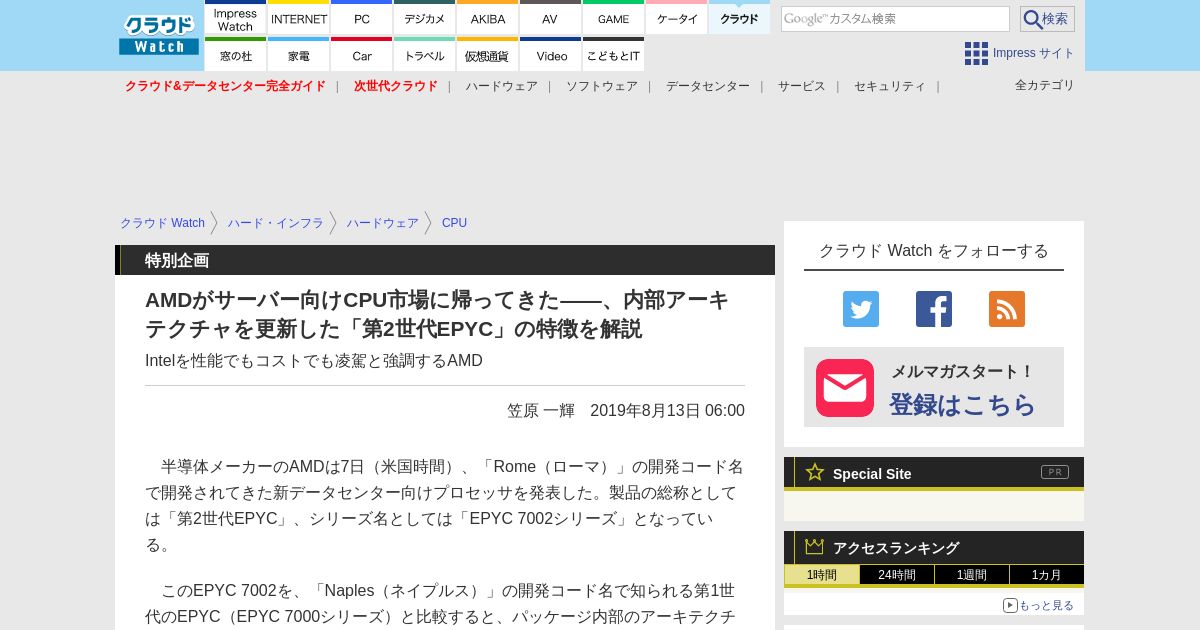This screenshot has width=1200, height=630.
Task: Click the クラウド Watch breadcrumb
Action: pos(162,223)
